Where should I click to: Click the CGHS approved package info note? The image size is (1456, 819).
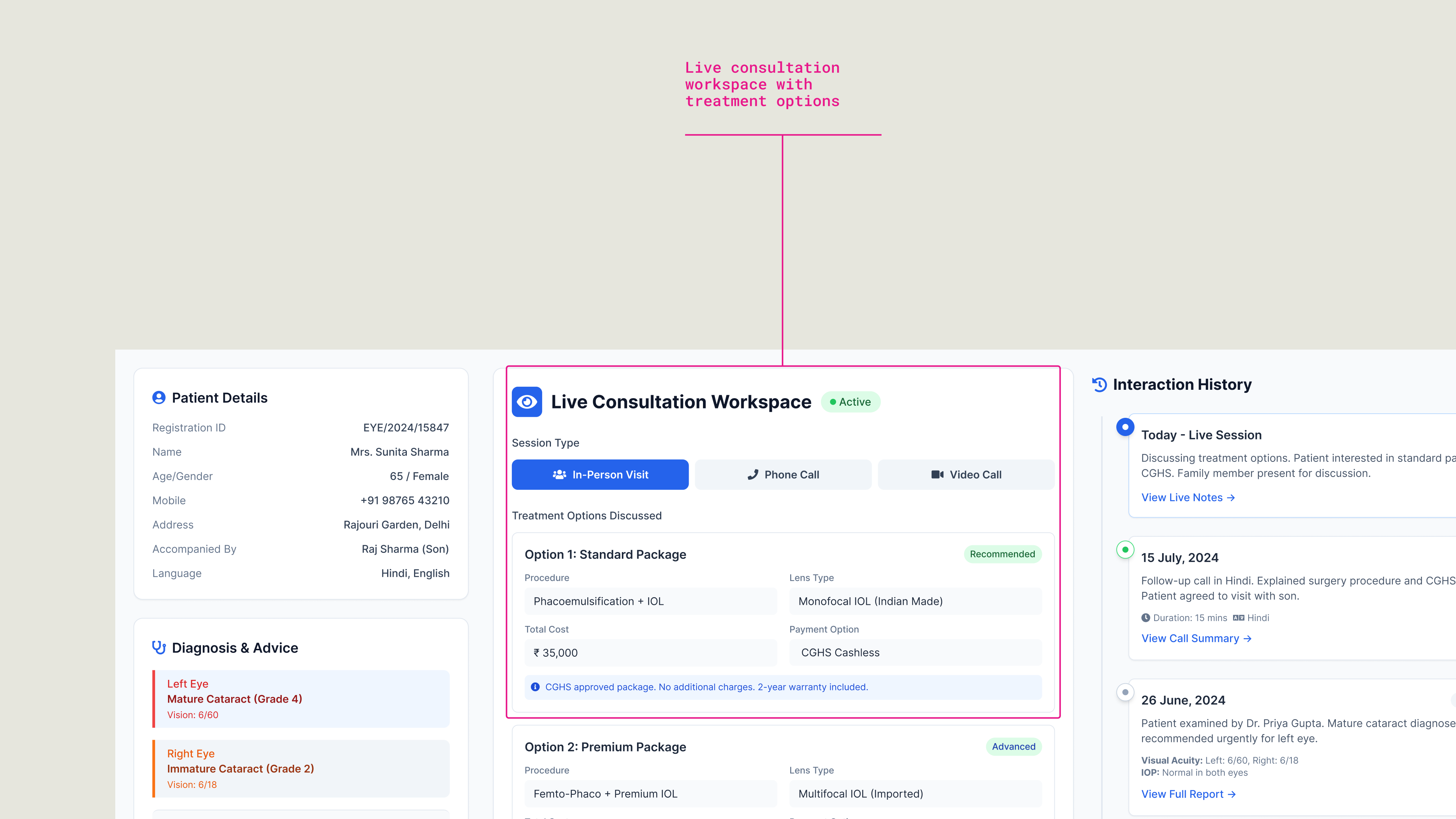coord(783,687)
